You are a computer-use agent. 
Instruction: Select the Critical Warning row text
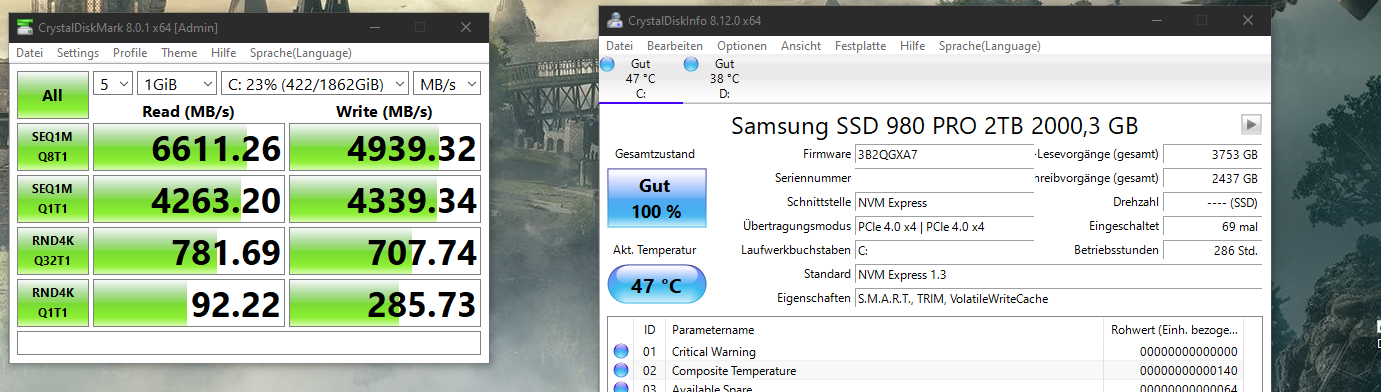pos(713,351)
